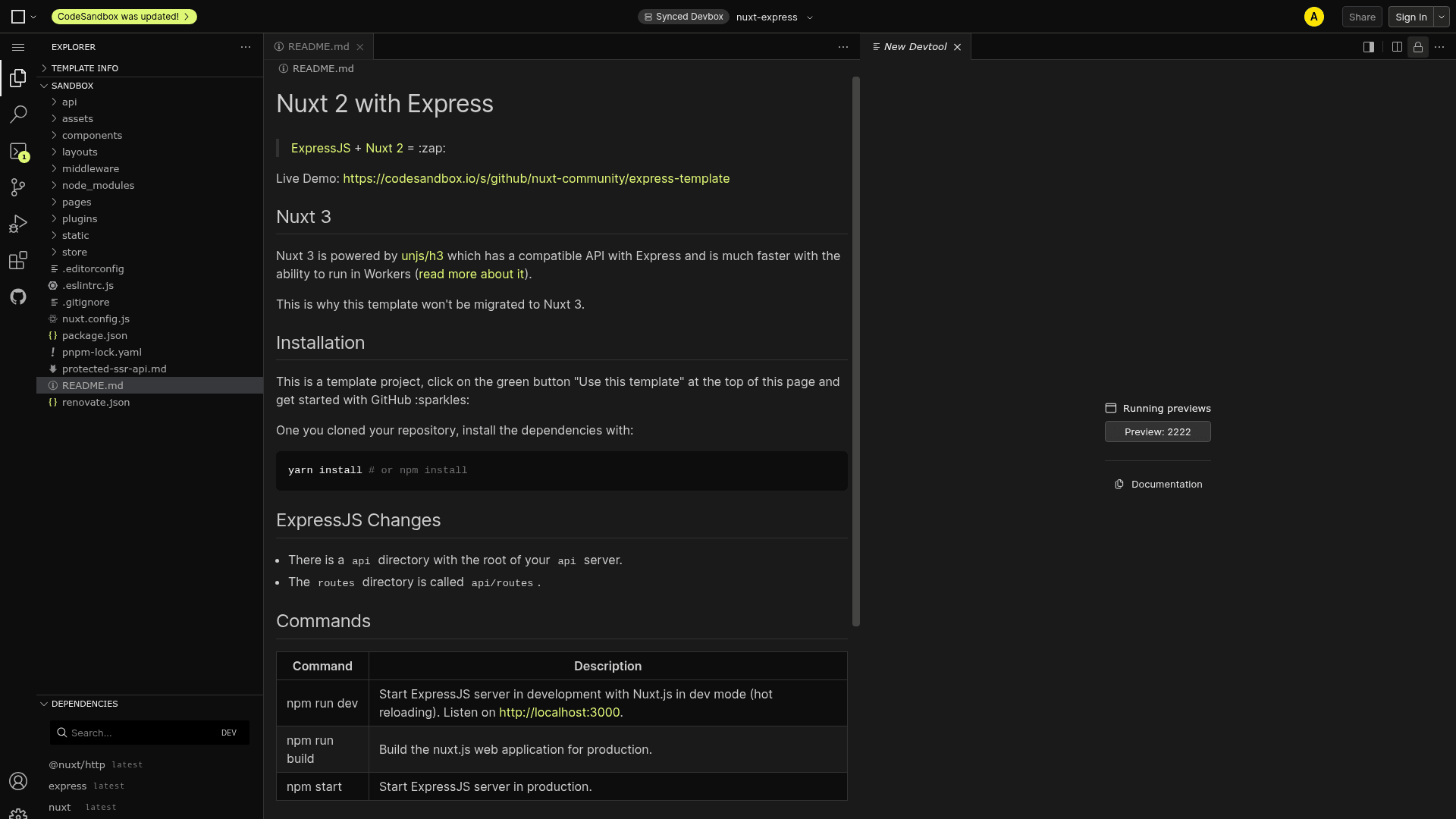The width and height of the screenshot is (1456, 819).
Task: Open the http://localhost:3000 link
Action: click(x=560, y=713)
